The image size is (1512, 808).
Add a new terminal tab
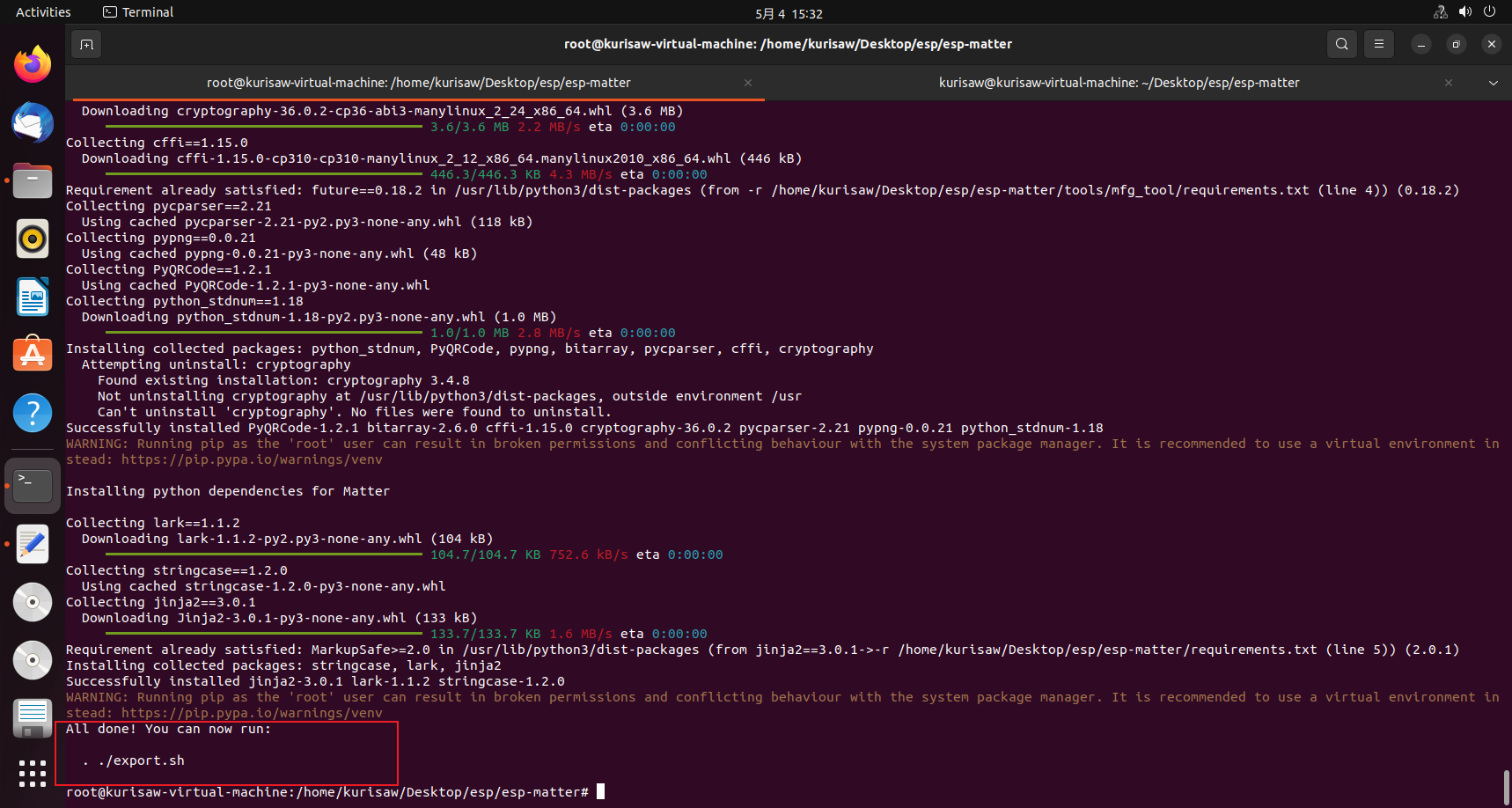[86, 44]
